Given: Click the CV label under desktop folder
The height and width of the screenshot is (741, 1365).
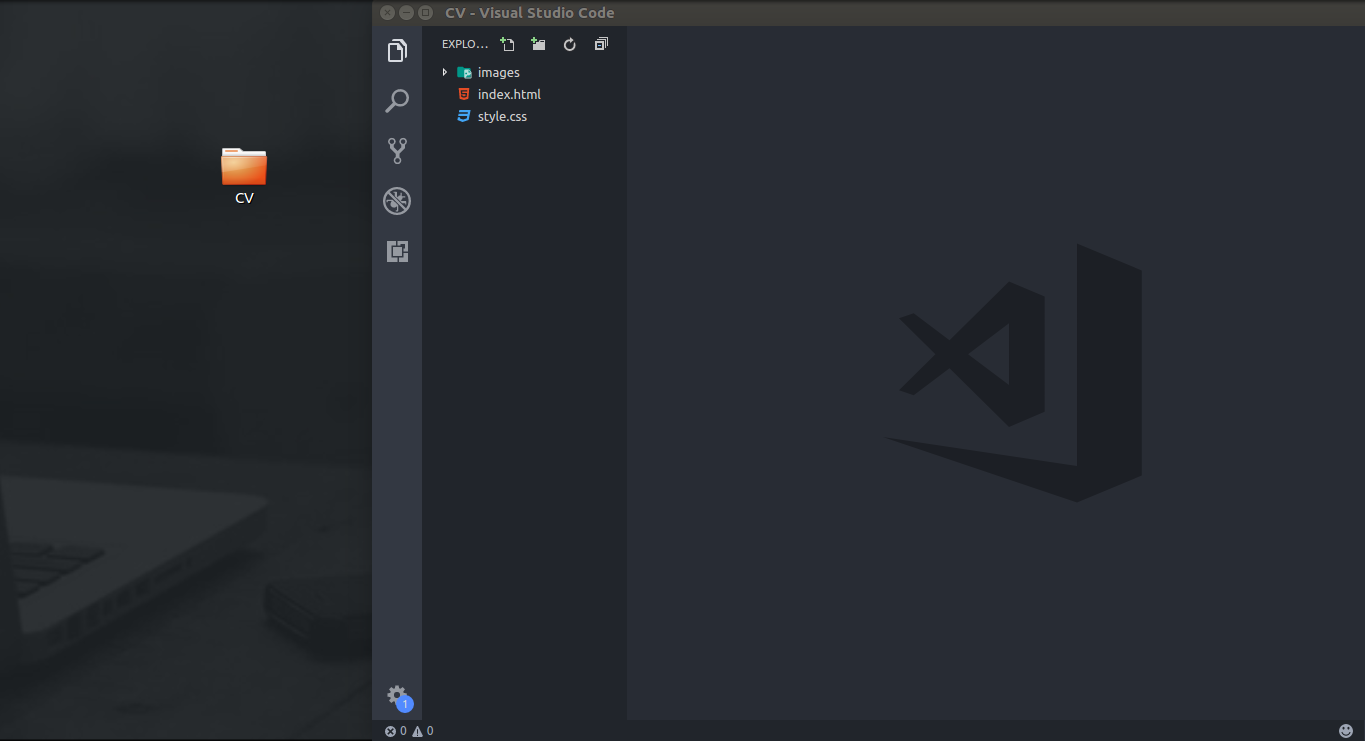Looking at the screenshot, I should point(244,198).
